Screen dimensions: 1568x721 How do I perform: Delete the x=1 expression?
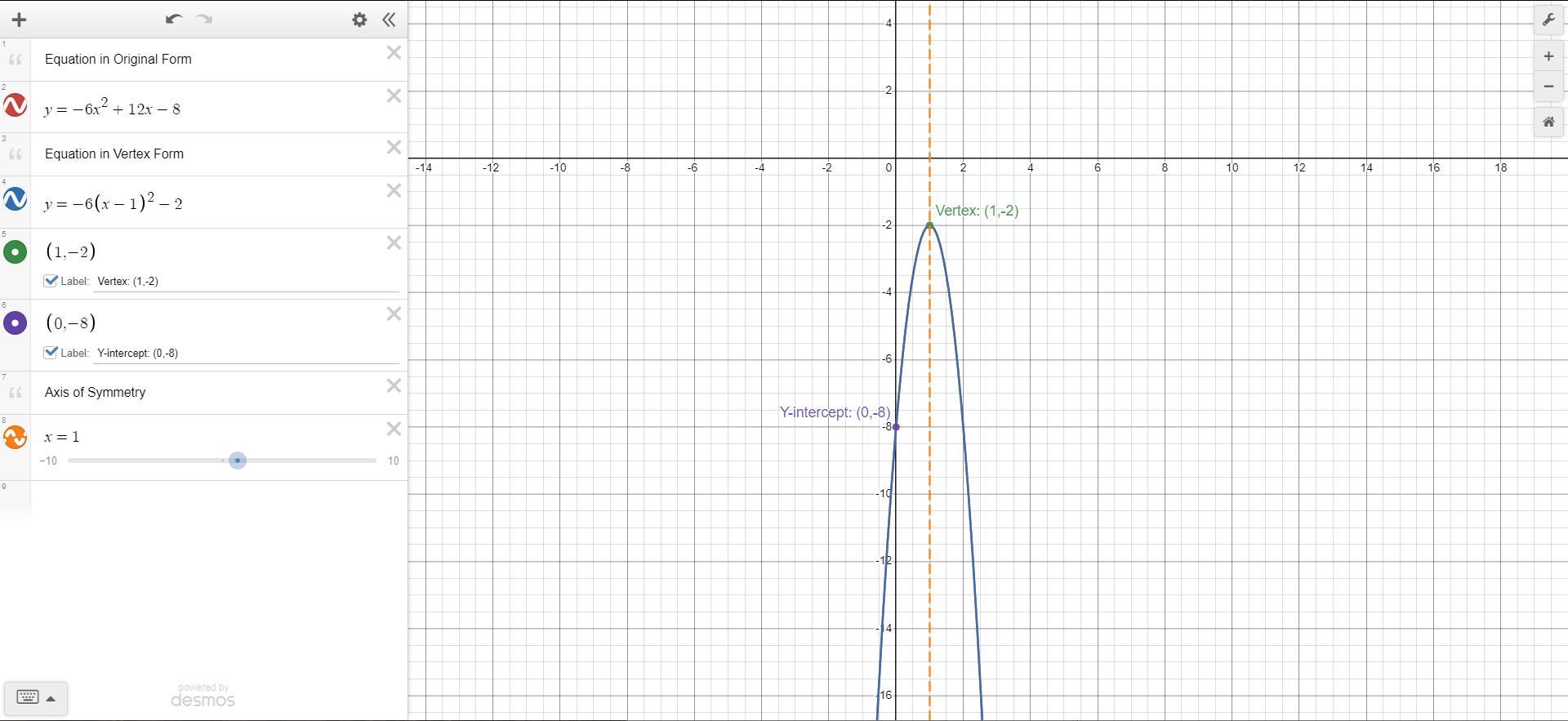coord(394,429)
